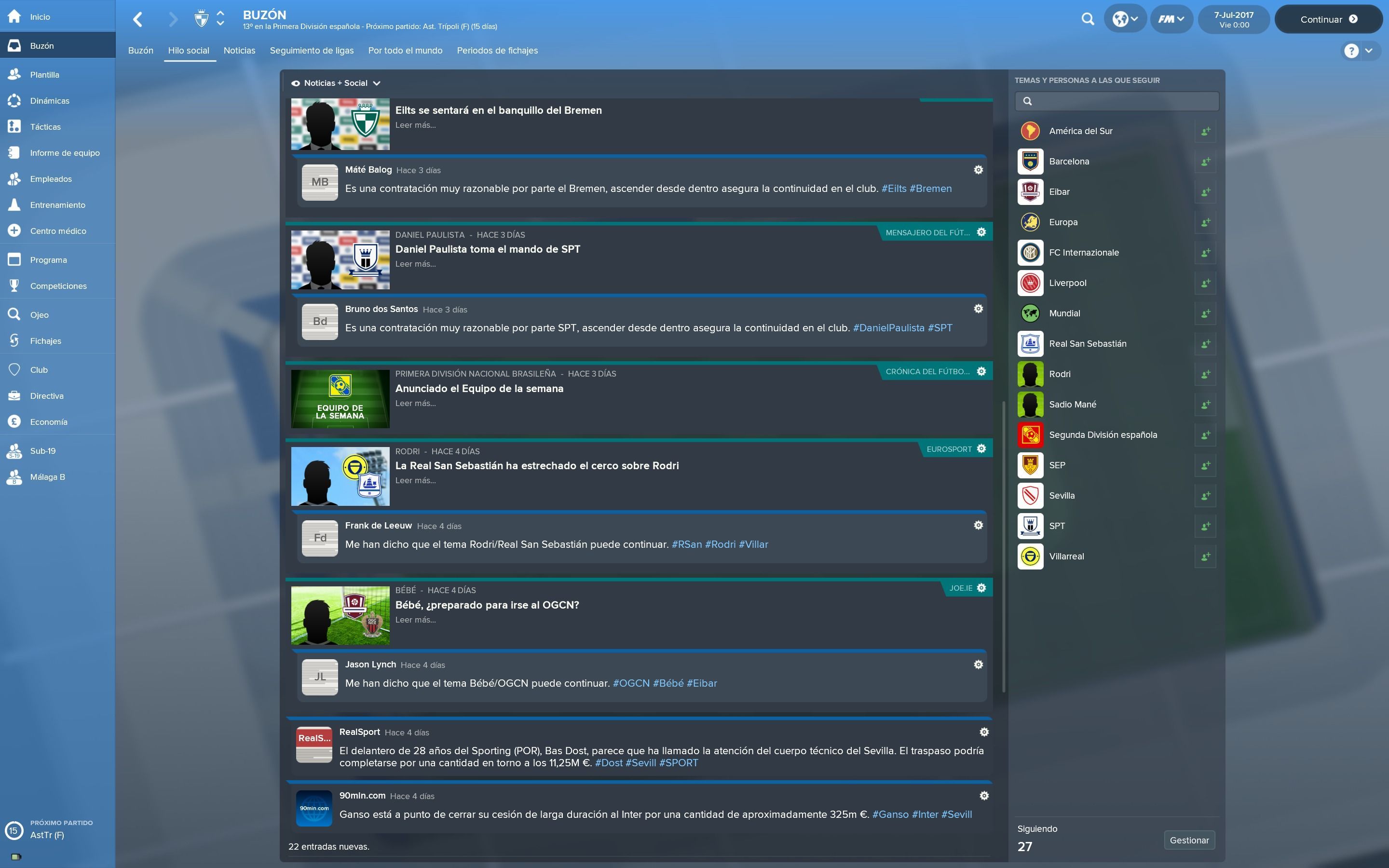
Task: Click the social feed vertical scrollbar
Action: (1004, 545)
